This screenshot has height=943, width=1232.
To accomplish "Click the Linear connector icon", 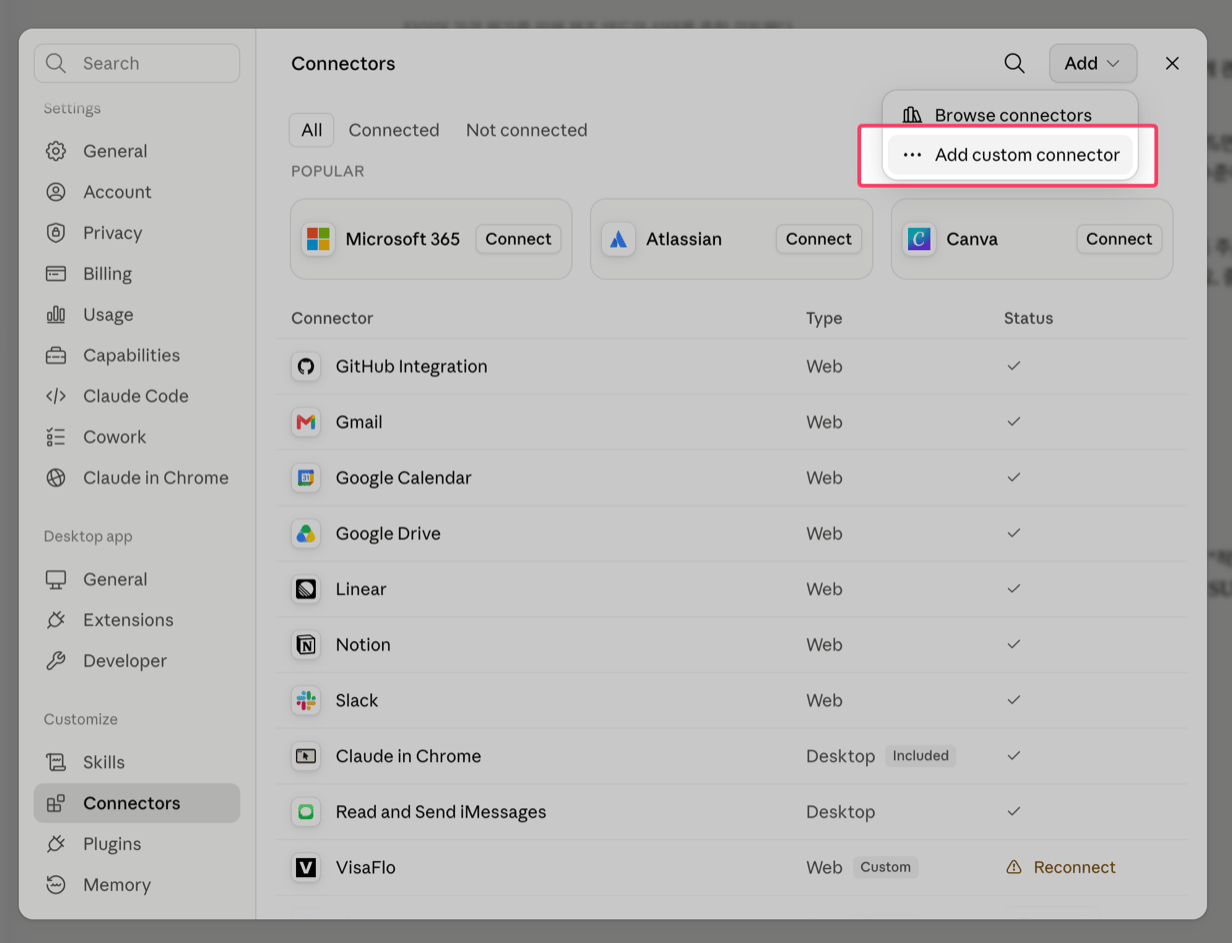I will [306, 589].
